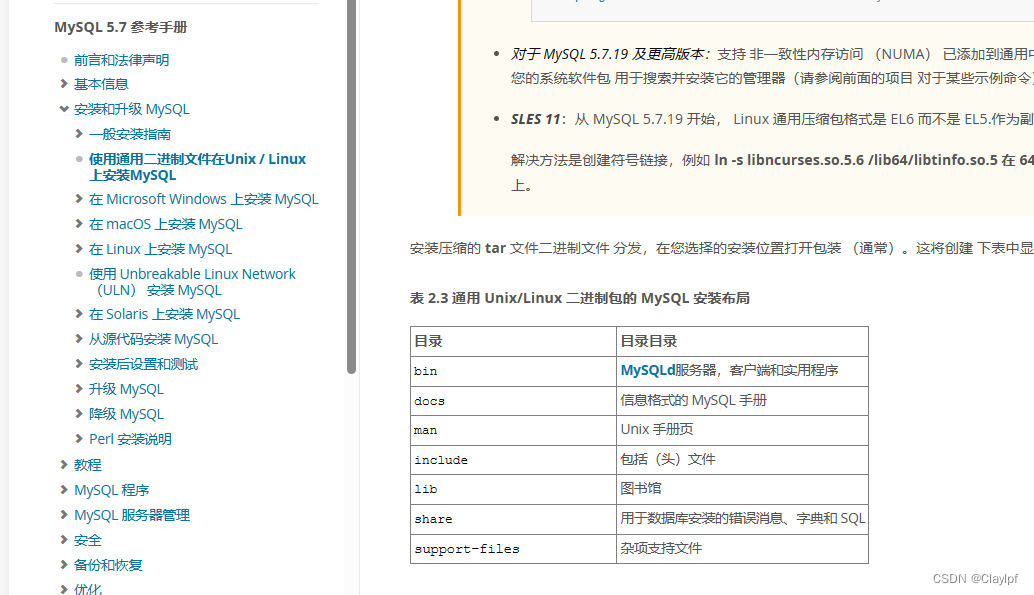Expand the 升级 MySQL chevron
Image resolution: width=1034 pixels, height=595 pixels.
click(x=79, y=389)
